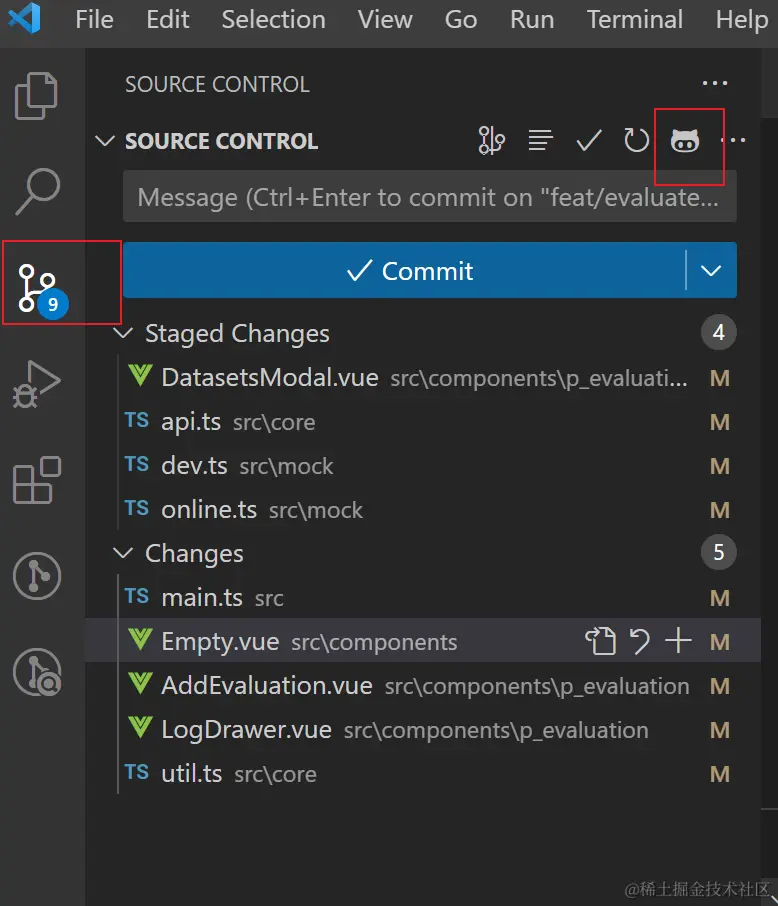Open the Search view icon

point(38,191)
